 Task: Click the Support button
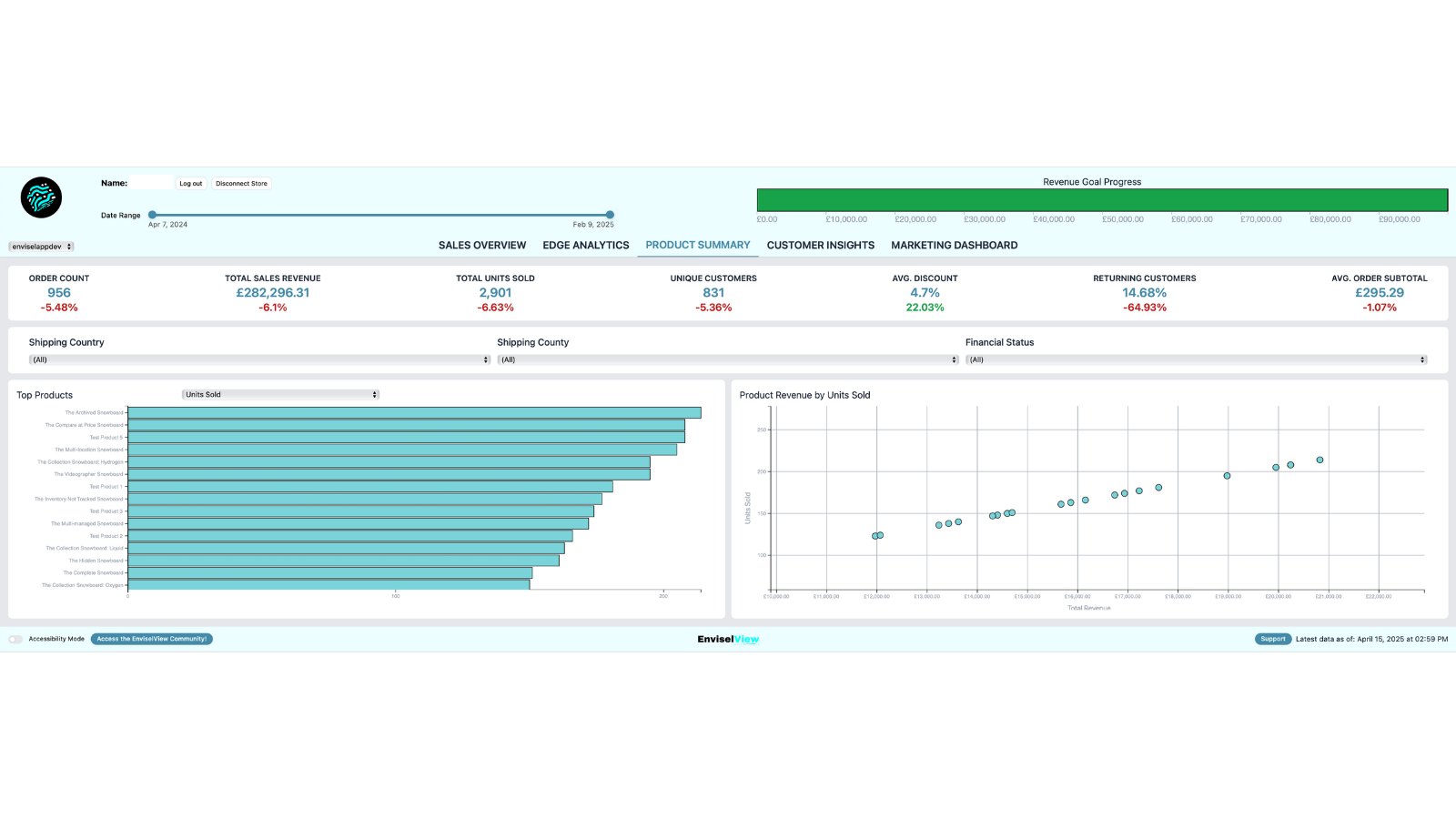pyautogui.click(x=1273, y=639)
